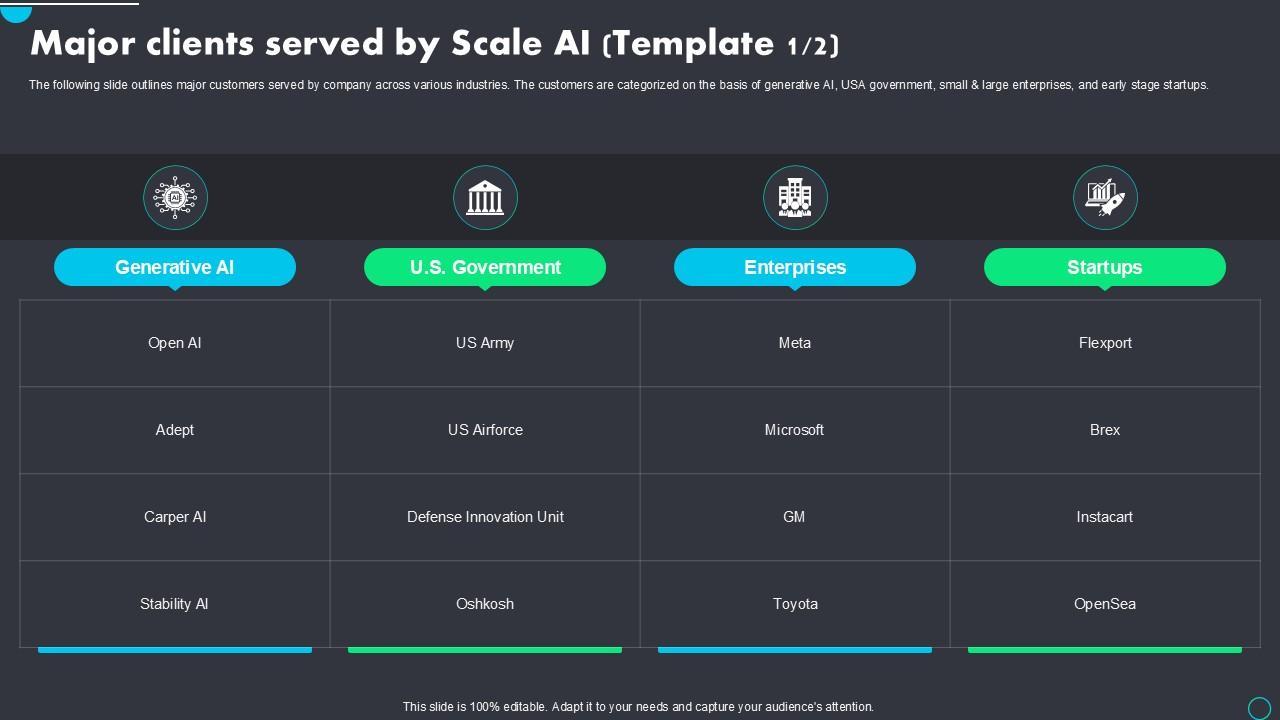
Task: Click the blue bar under Generative AI column
Action: (175, 650)
